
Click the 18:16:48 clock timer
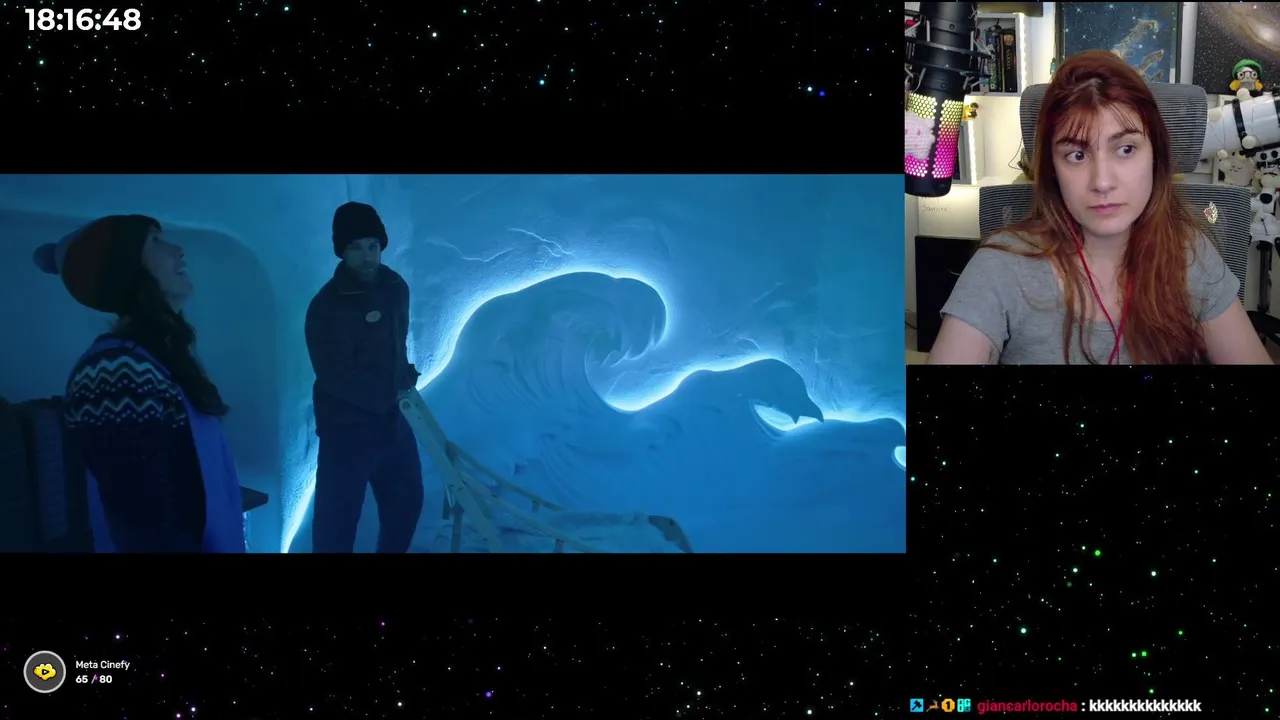83,20
